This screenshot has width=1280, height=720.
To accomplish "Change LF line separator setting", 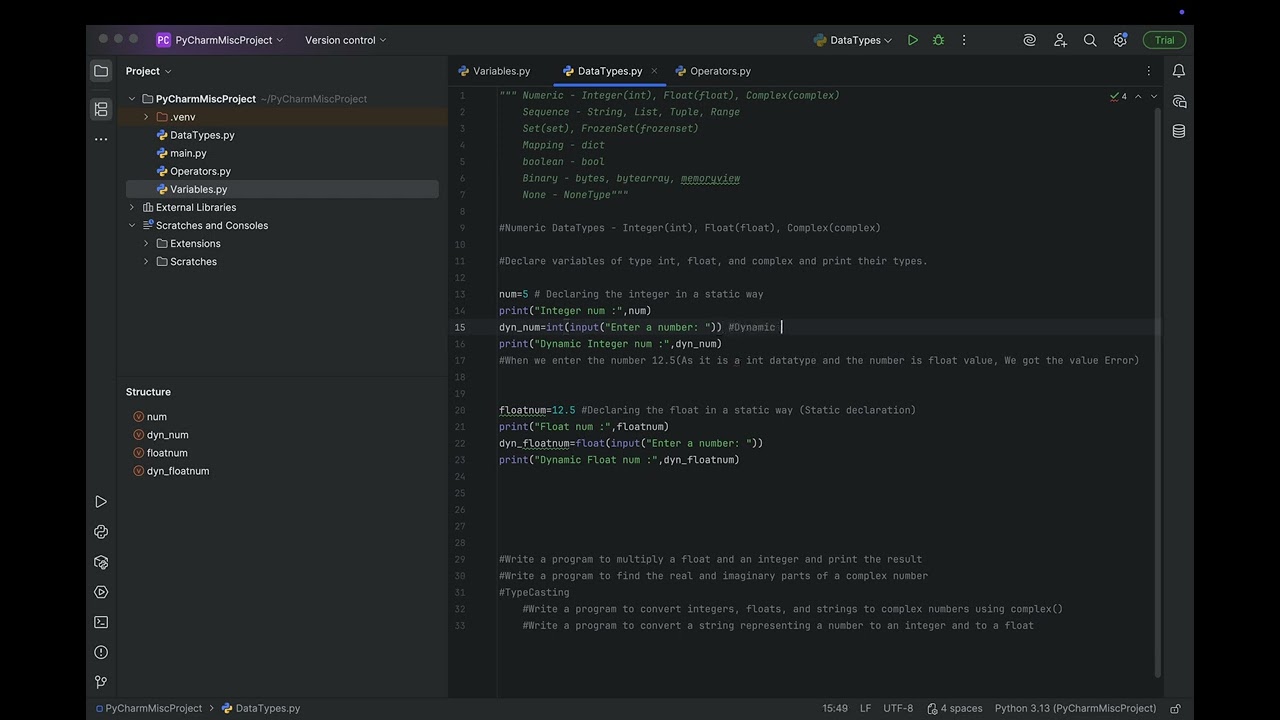I will (x=865, y=708).
